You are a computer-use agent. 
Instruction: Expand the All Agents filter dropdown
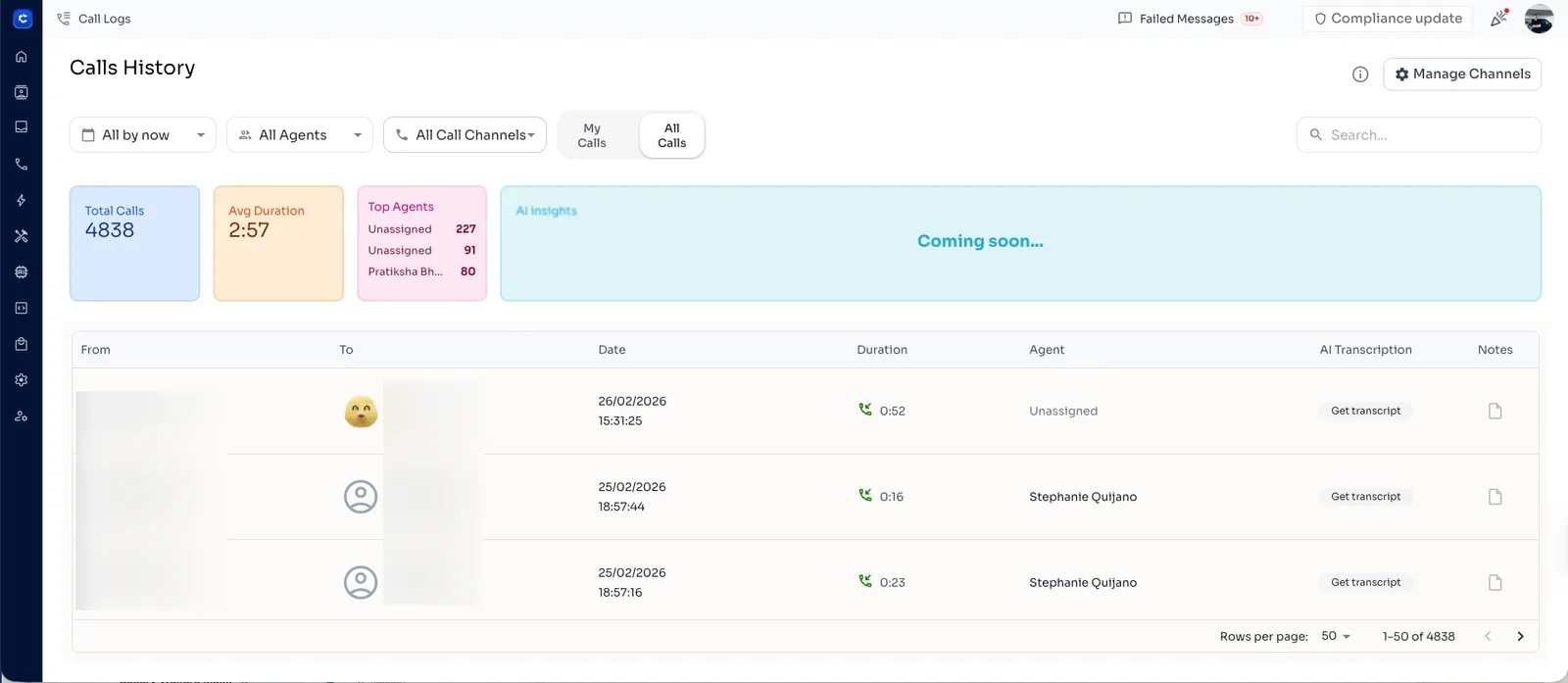point(300,135)
